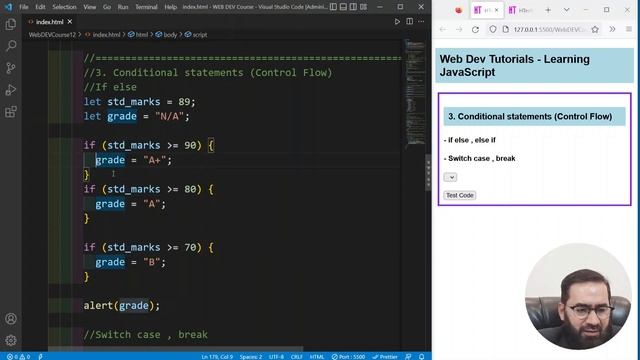
Task: Open the Extensions view
Action: 11,111
